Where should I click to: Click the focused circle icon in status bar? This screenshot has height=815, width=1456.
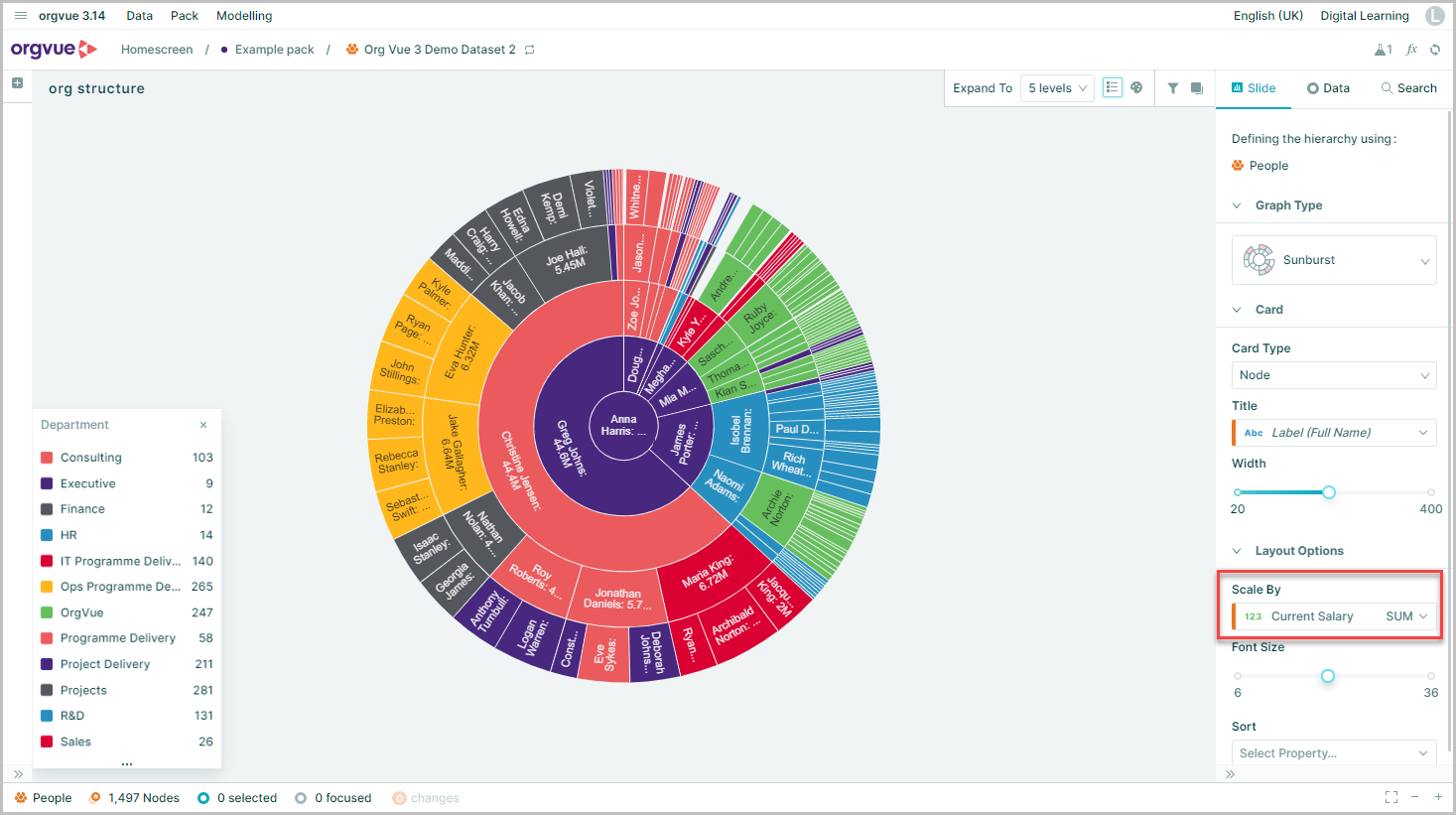[x=301, y=798]
